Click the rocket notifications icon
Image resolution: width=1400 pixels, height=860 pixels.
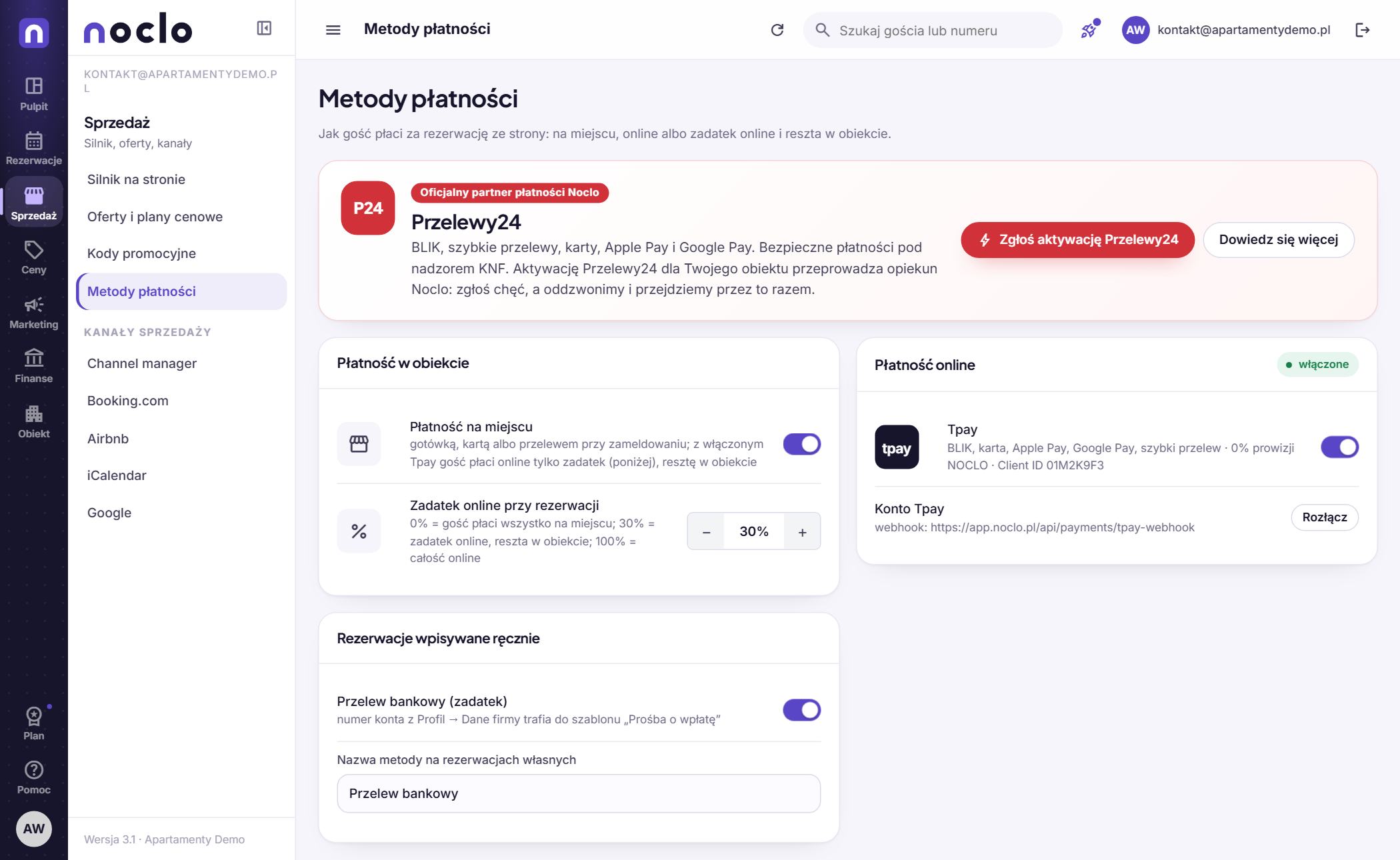(1089, 30)
